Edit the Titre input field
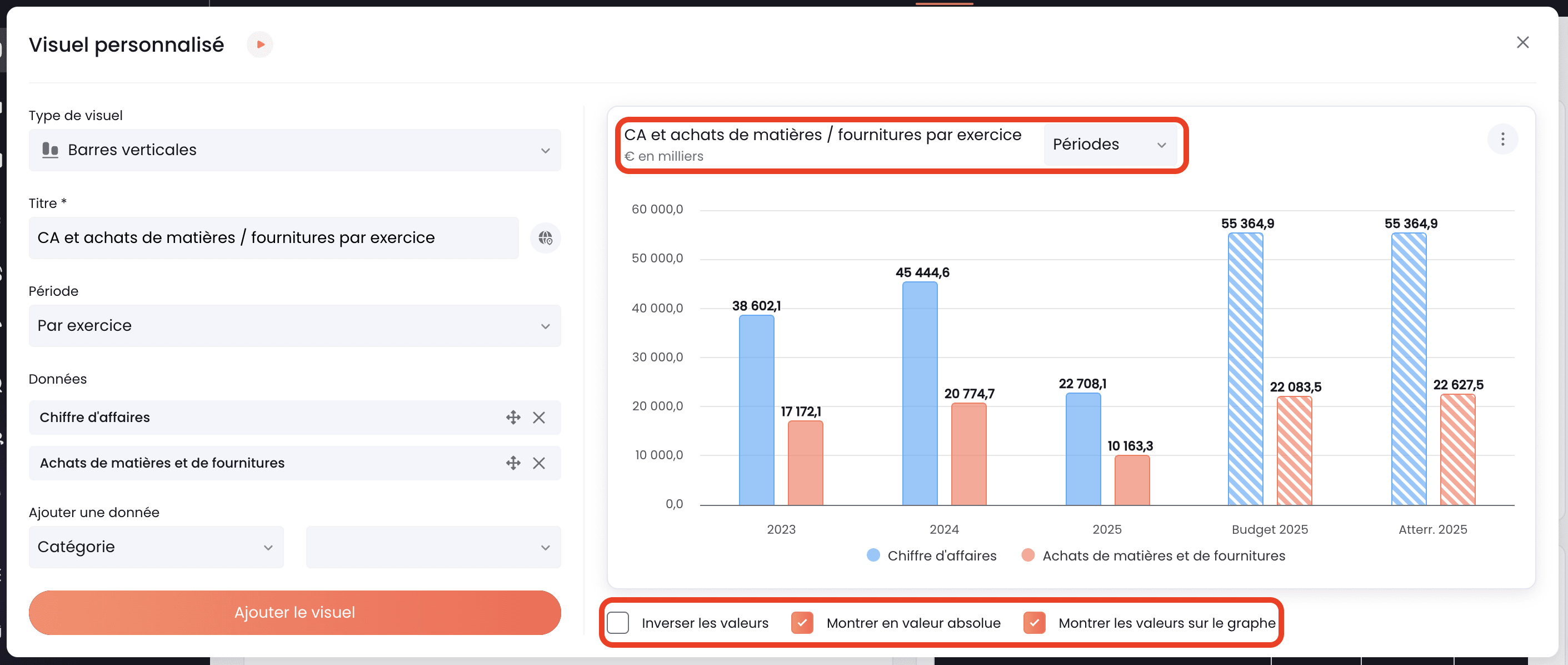This screenshot has height=665, width=1568. click(x=273, y=237)
